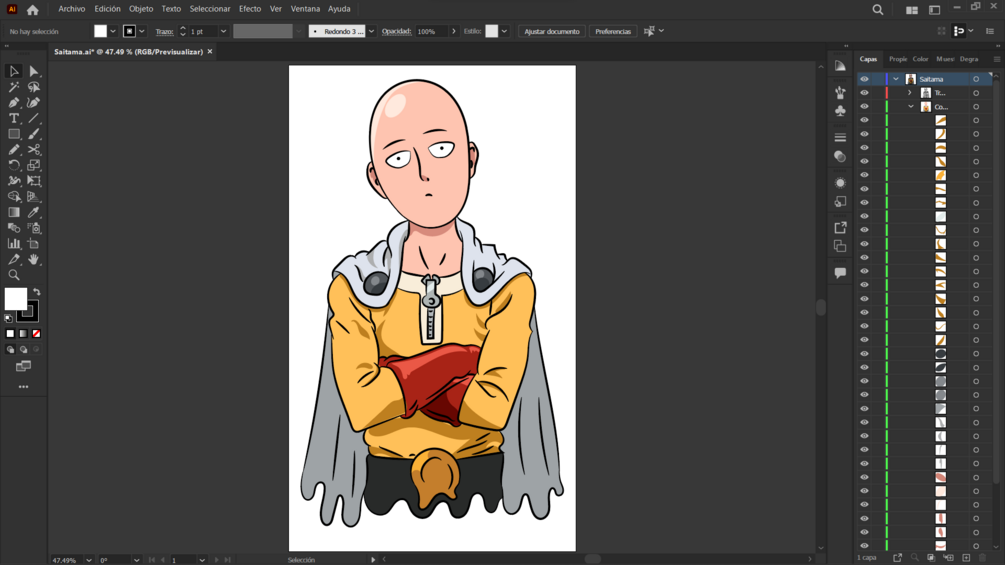Click the target circle of Saitama layer
The height and width of the screenshot is (565, 1005).
(x=976, y=79)
